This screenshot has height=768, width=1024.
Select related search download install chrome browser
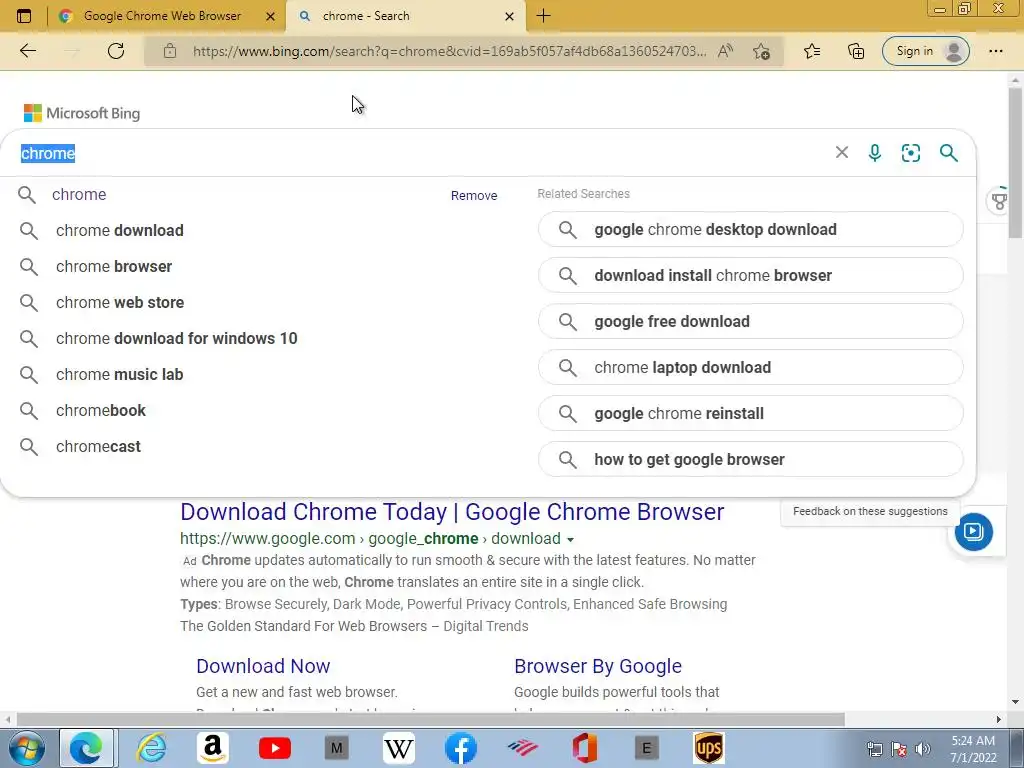pyautogui.click(x=750, y=276)
